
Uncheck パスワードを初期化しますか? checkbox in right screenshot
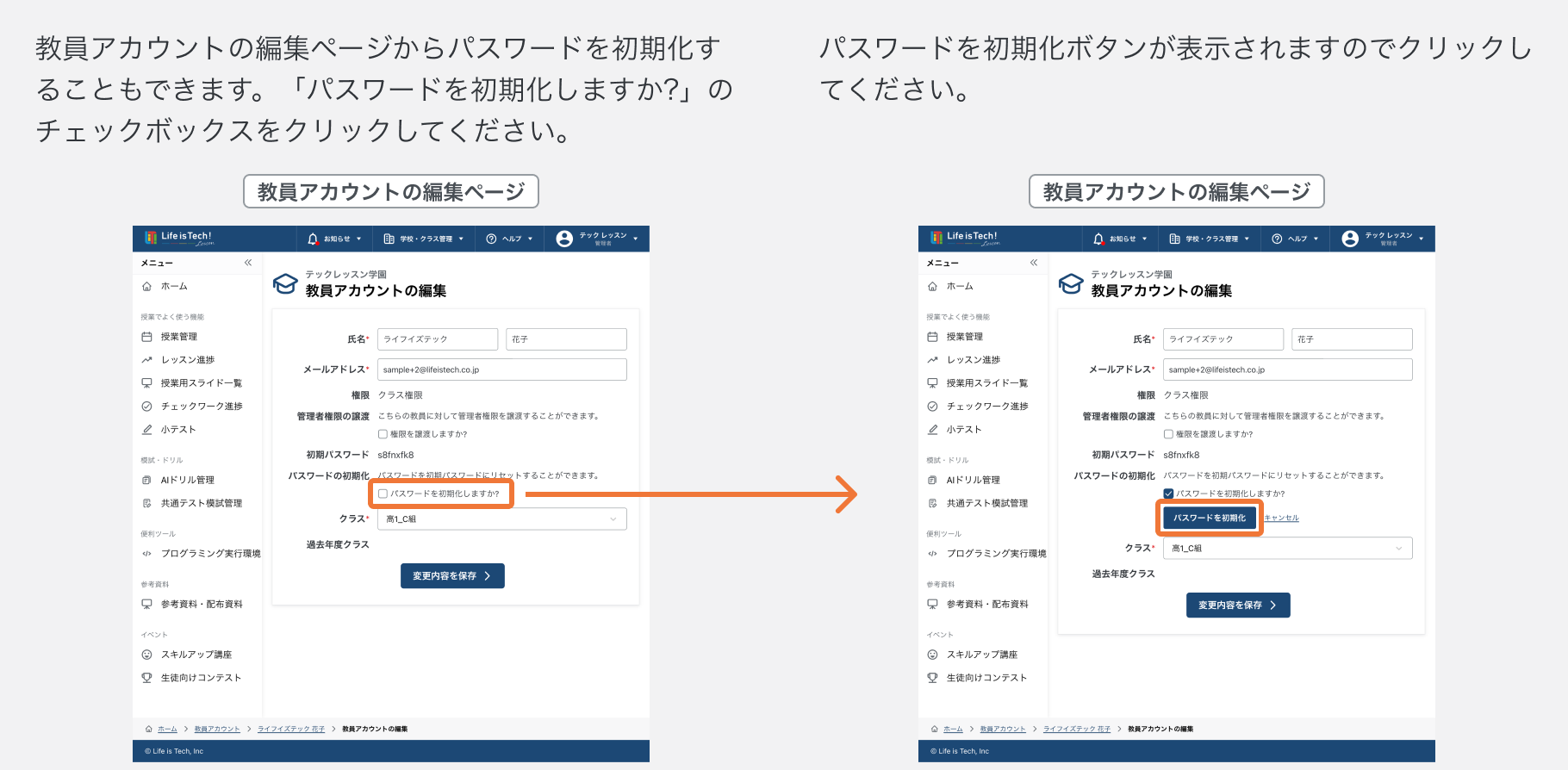[1168, 494]
